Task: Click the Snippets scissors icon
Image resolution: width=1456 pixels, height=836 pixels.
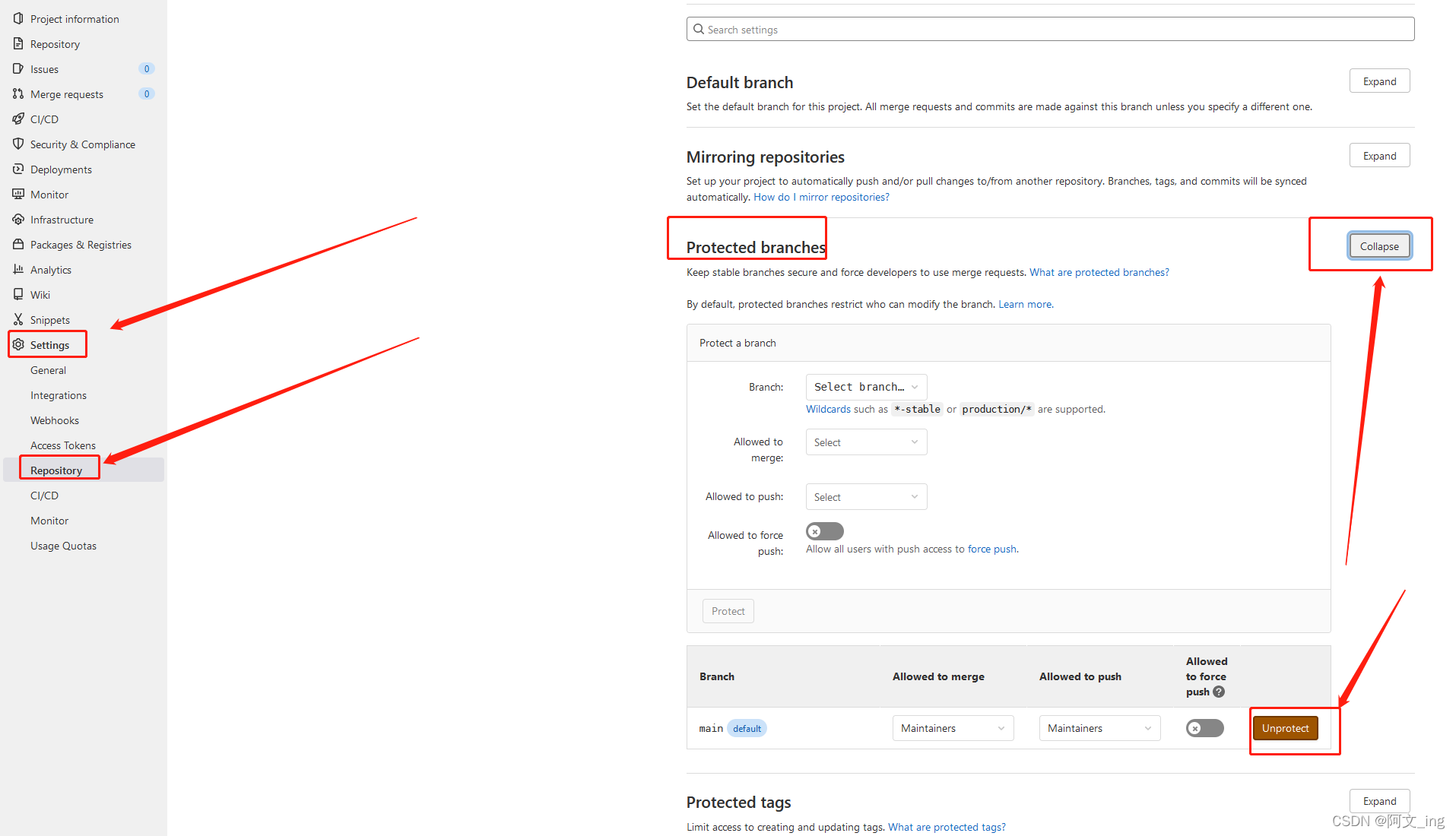Action: point(18,319)
